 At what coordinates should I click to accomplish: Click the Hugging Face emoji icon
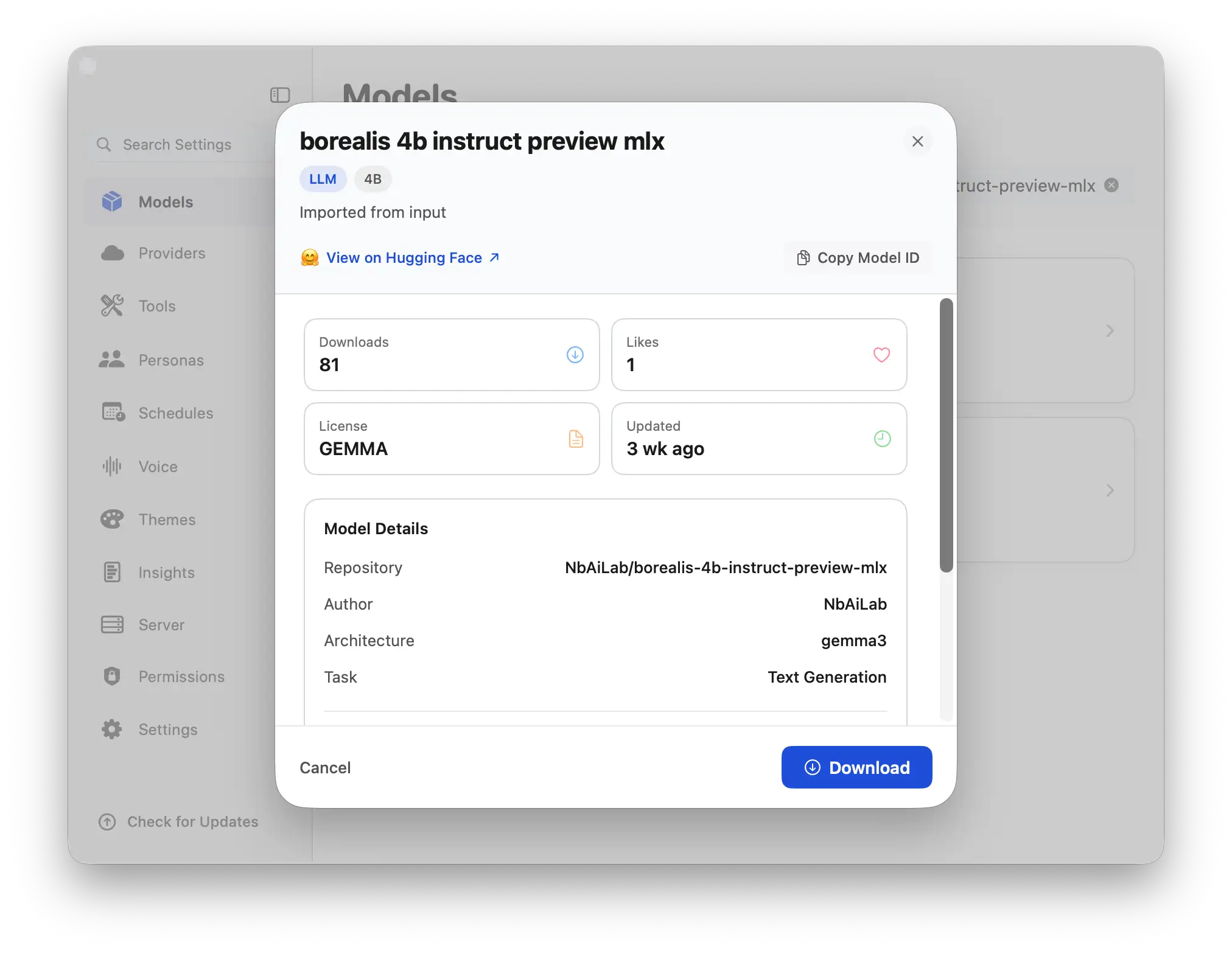tap(310, 257)
